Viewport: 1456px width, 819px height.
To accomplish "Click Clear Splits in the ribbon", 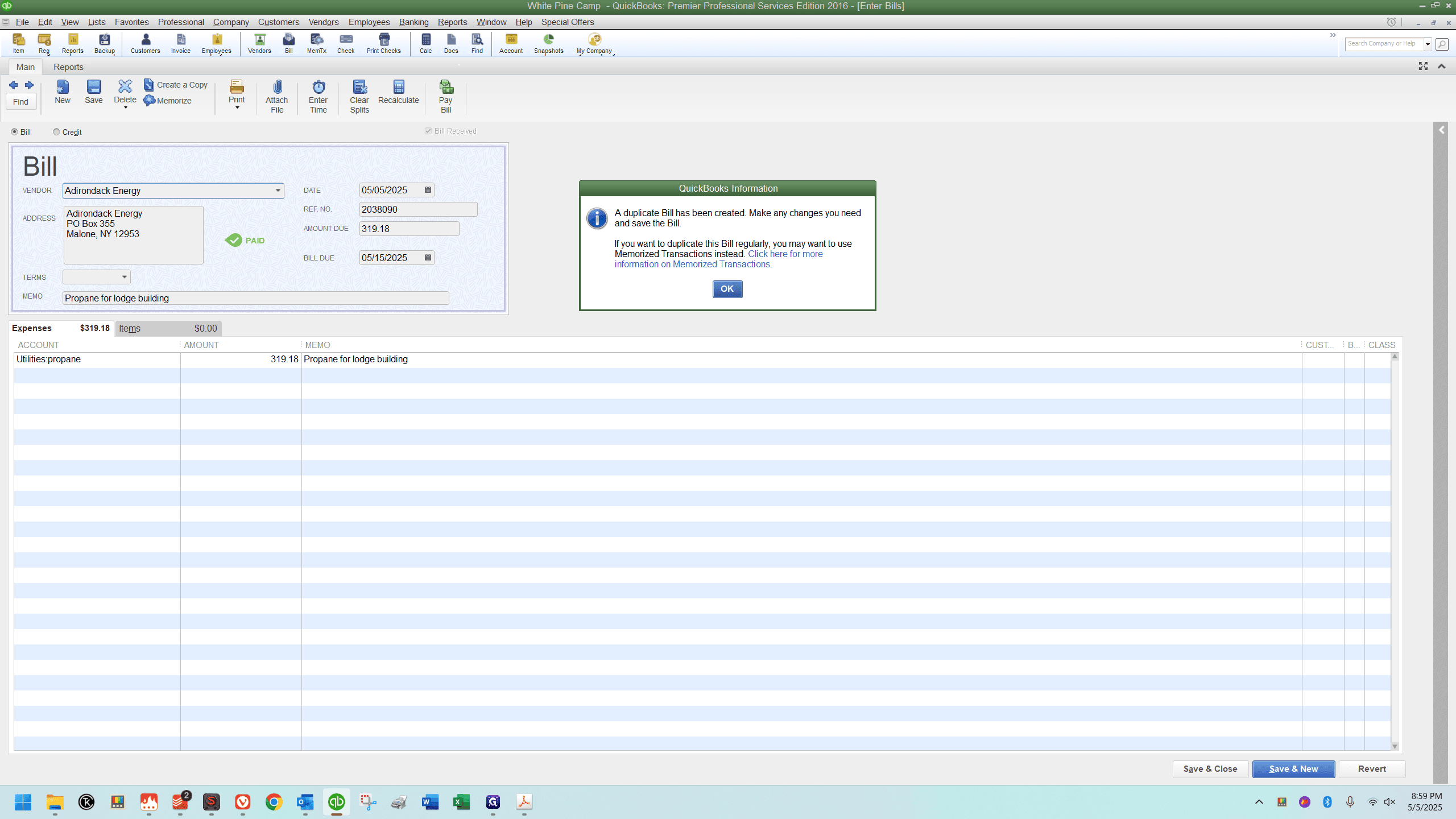I will (359, 97).
